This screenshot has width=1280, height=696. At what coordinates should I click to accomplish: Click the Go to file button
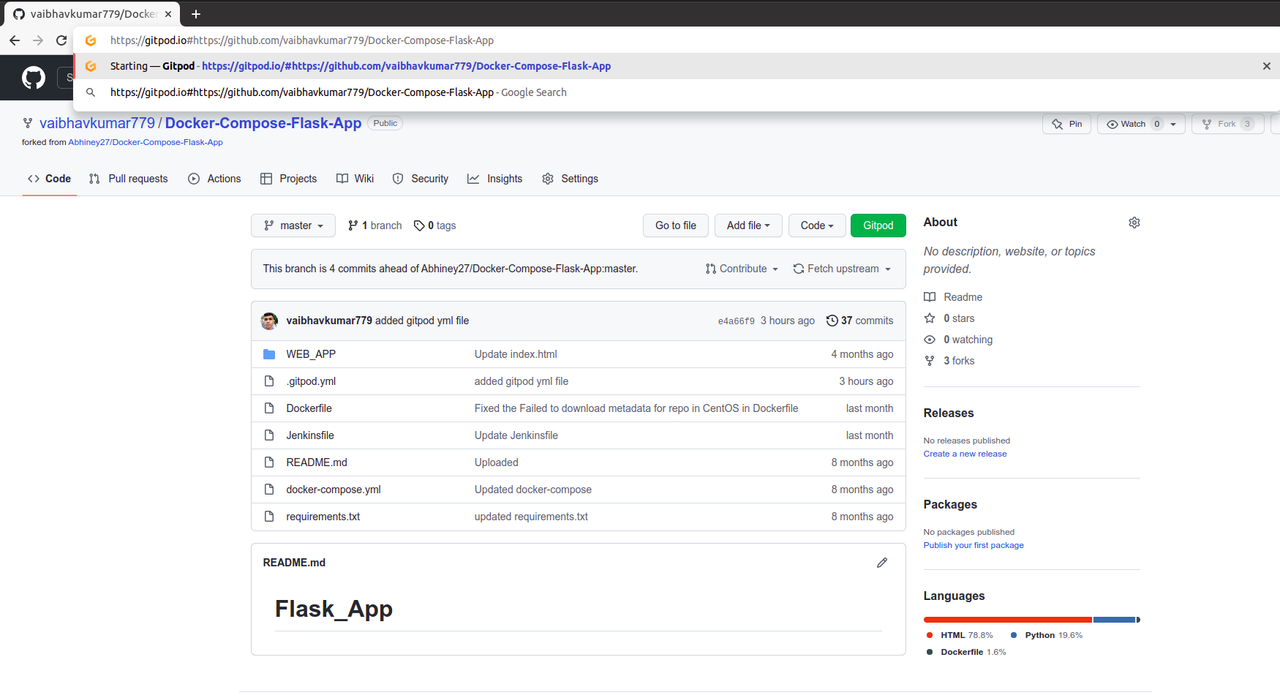(676, 226)
